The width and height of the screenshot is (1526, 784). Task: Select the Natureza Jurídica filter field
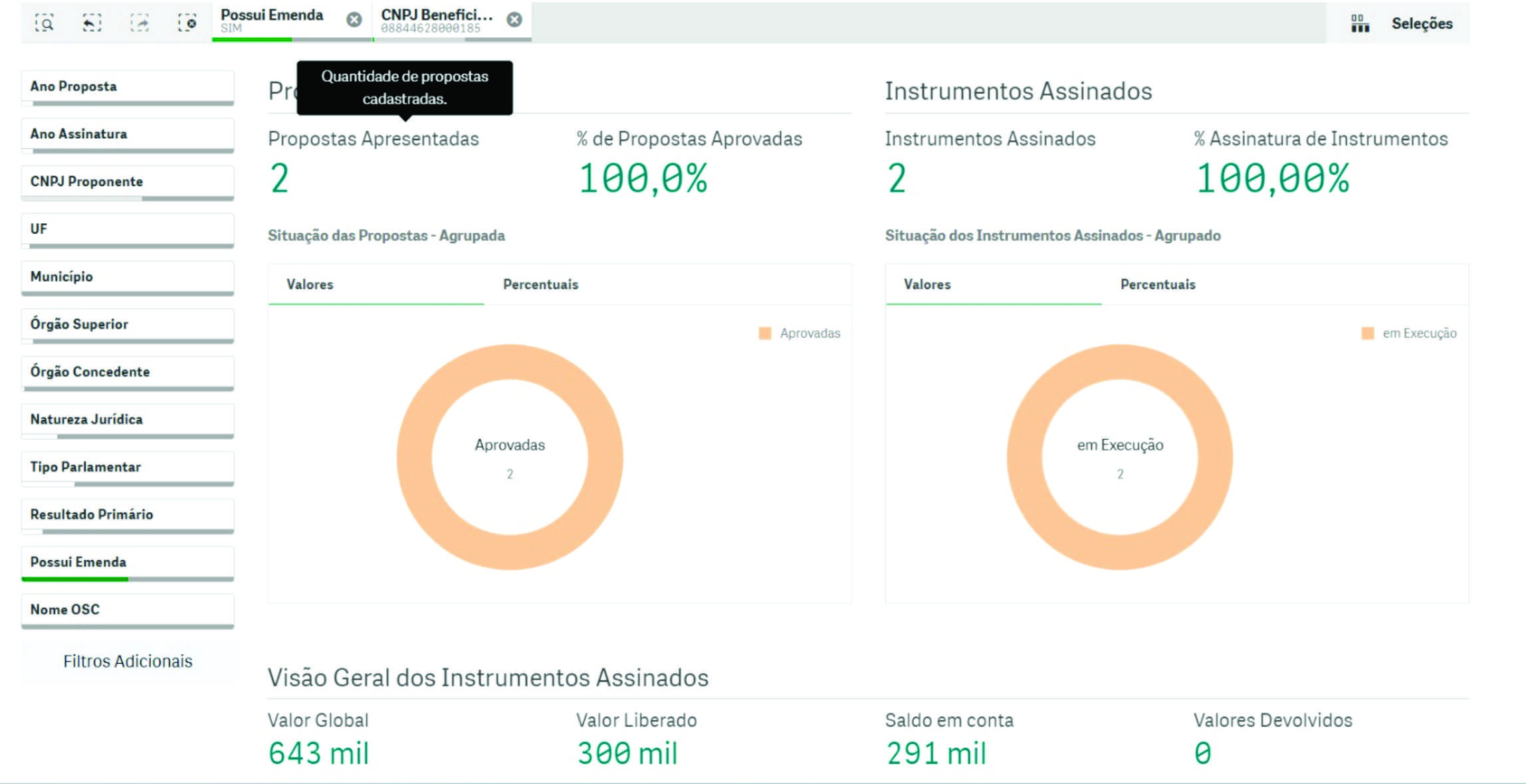[x=128, y=420]
